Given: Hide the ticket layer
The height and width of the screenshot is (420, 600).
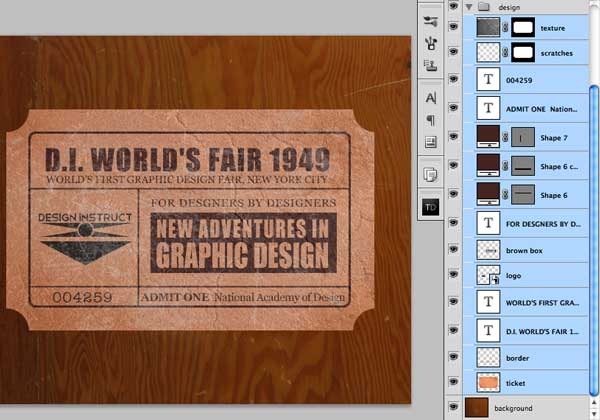Looking at the screenshot, I should [x=453, y=382].
